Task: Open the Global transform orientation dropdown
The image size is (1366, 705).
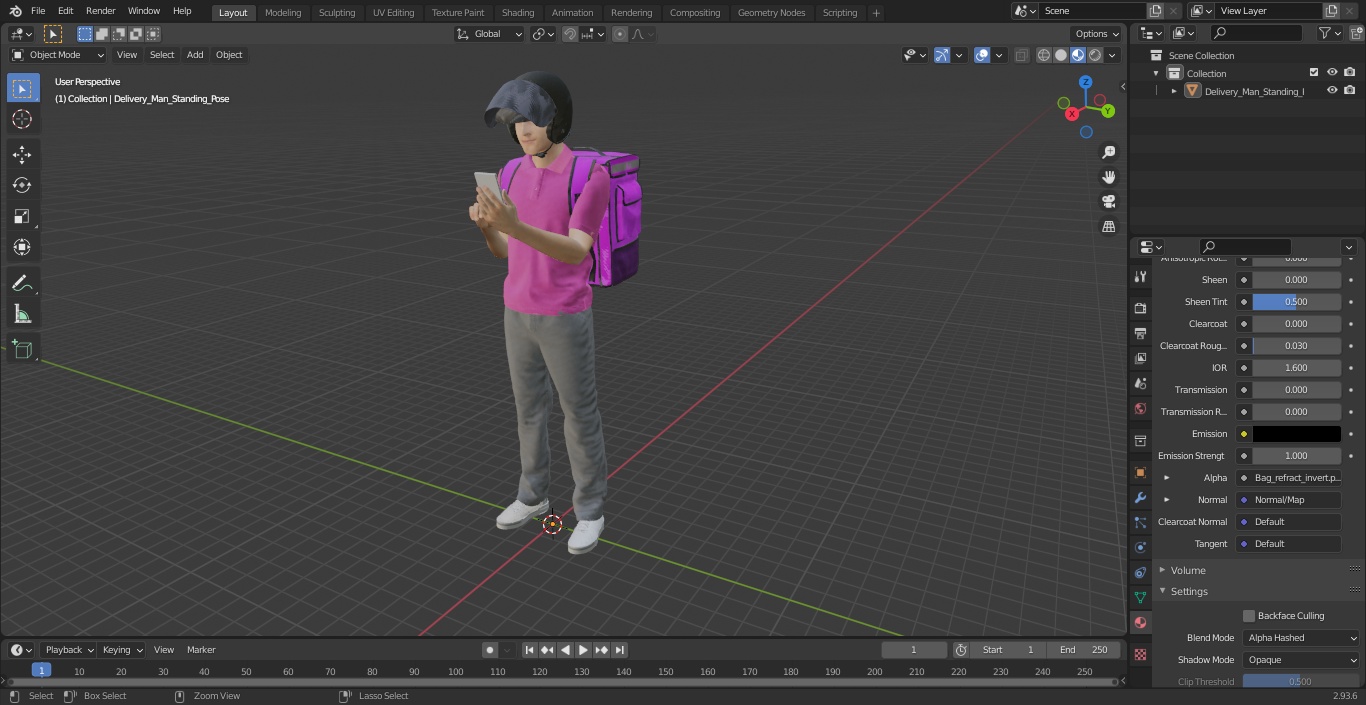Action: pyautogui.click(x=489, y=34)
